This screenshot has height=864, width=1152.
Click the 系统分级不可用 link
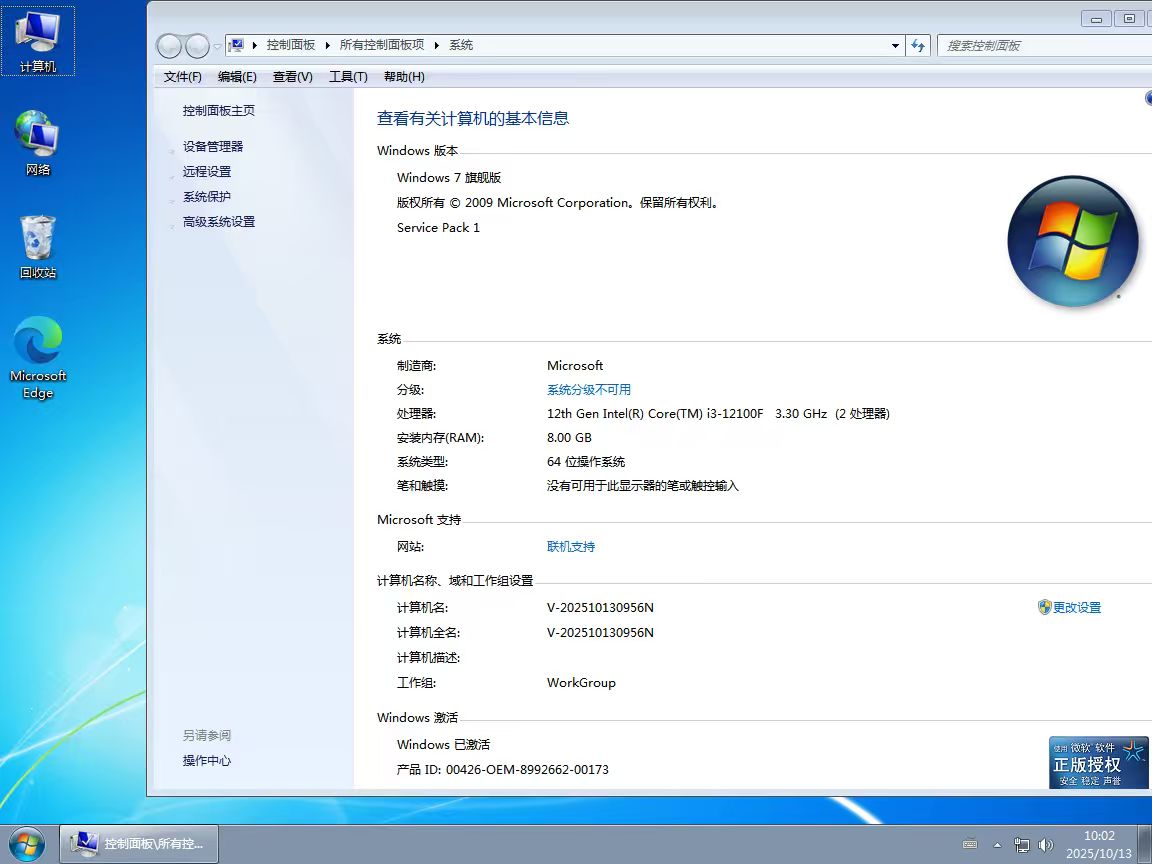pyautogui.click(x=589, y=389)
